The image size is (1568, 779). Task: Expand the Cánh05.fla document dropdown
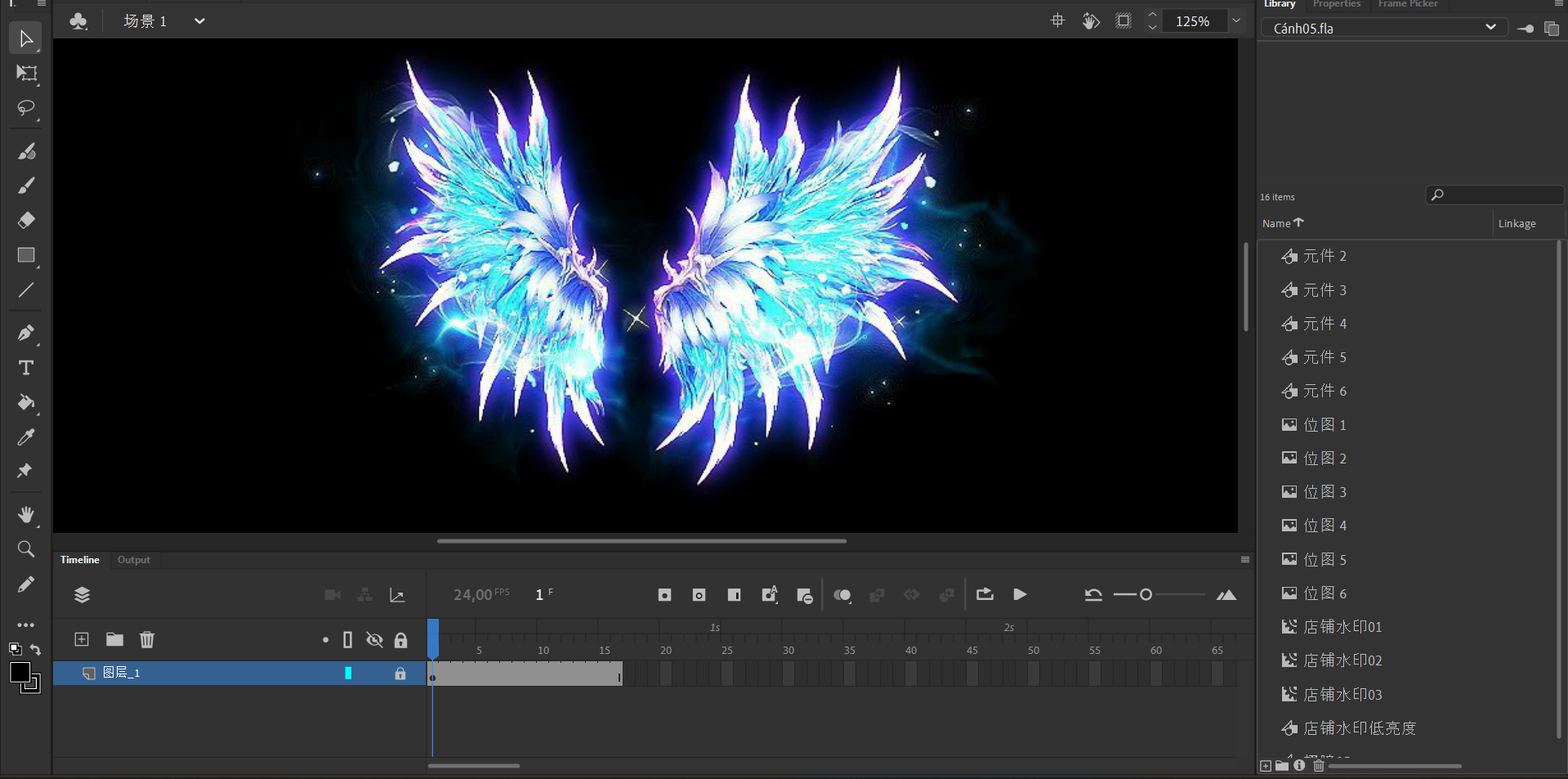pyautogui.click(x=1490, y=28)
